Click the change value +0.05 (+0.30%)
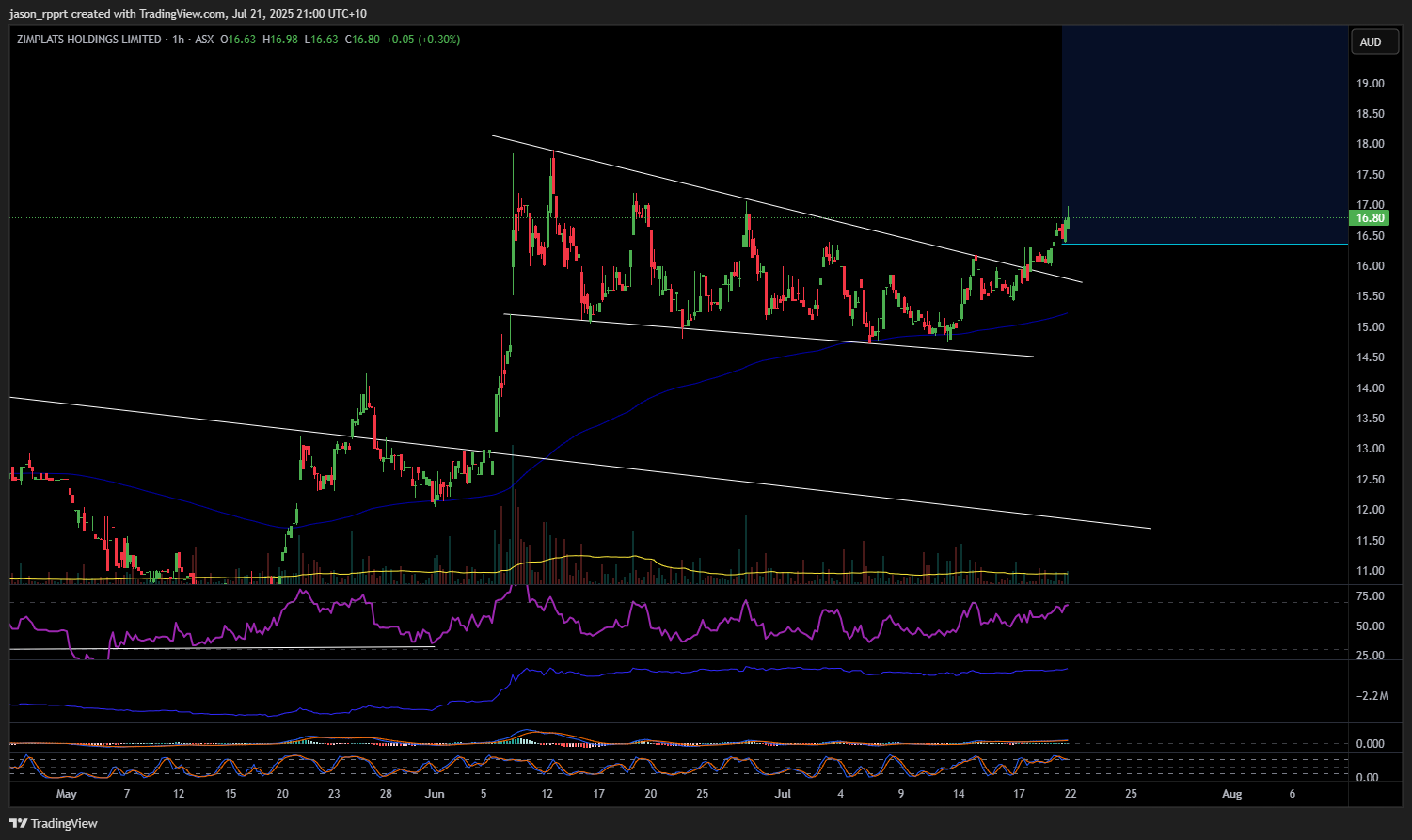Screen dimensions: 1412x840 coord(423,40)
